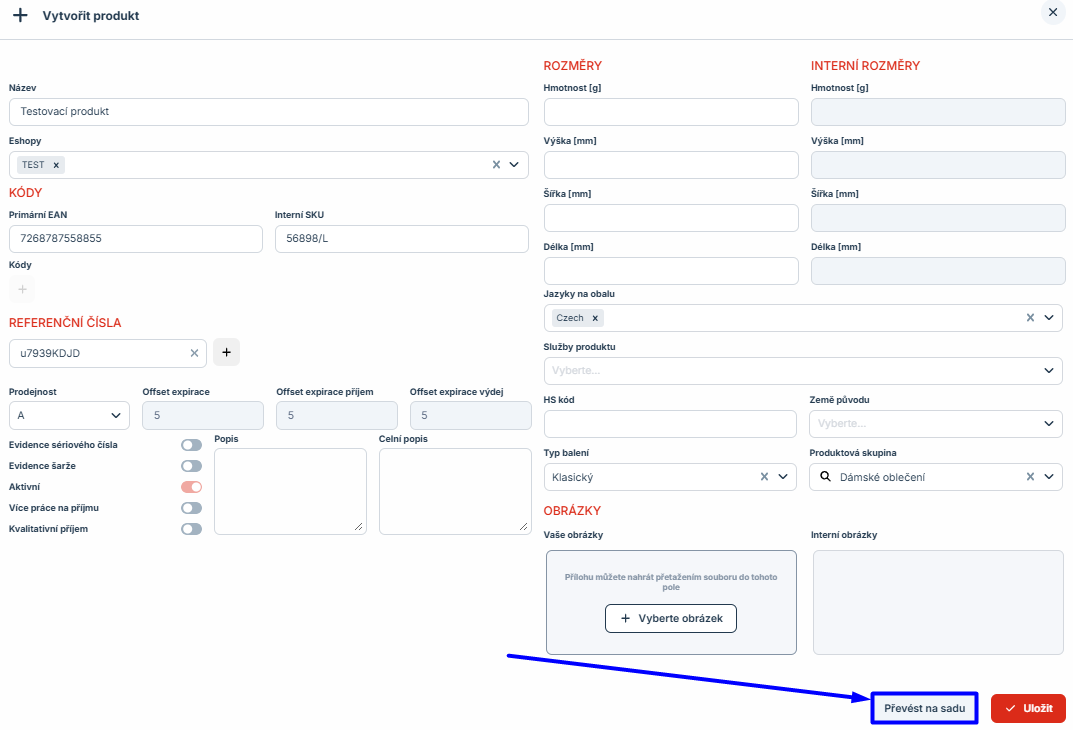Turn off the Aktivní toggle

point(191,487)
